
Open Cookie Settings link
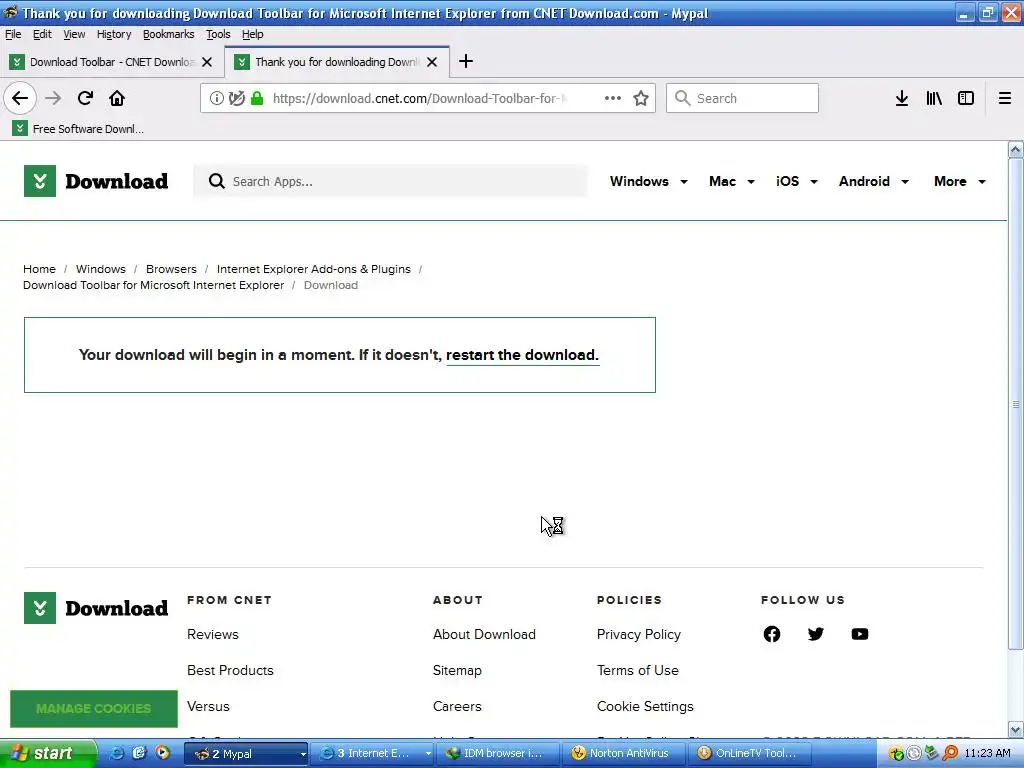pyautogui.click(x=645, y=706)
